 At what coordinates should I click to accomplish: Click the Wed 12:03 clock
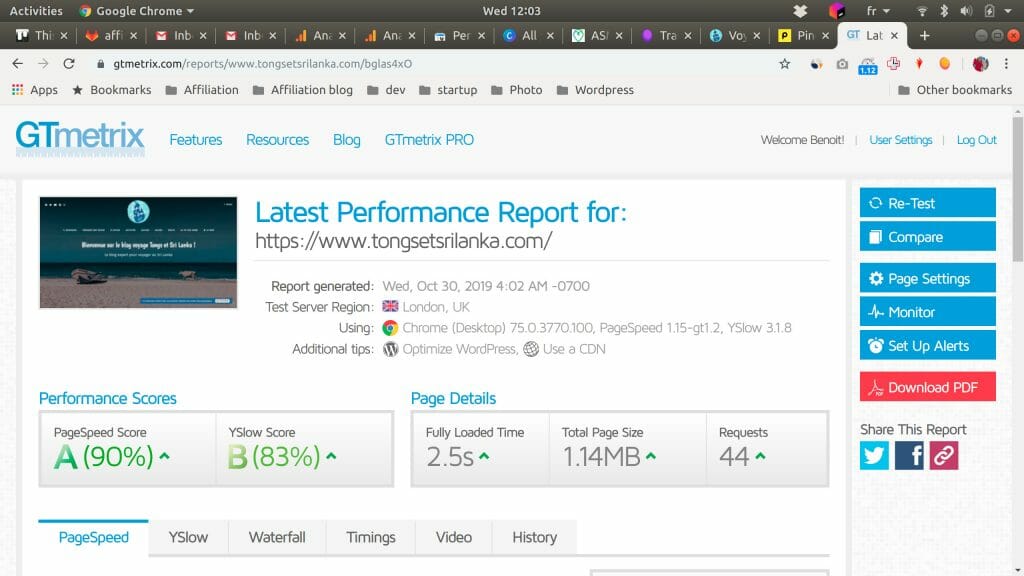point(511,11)
